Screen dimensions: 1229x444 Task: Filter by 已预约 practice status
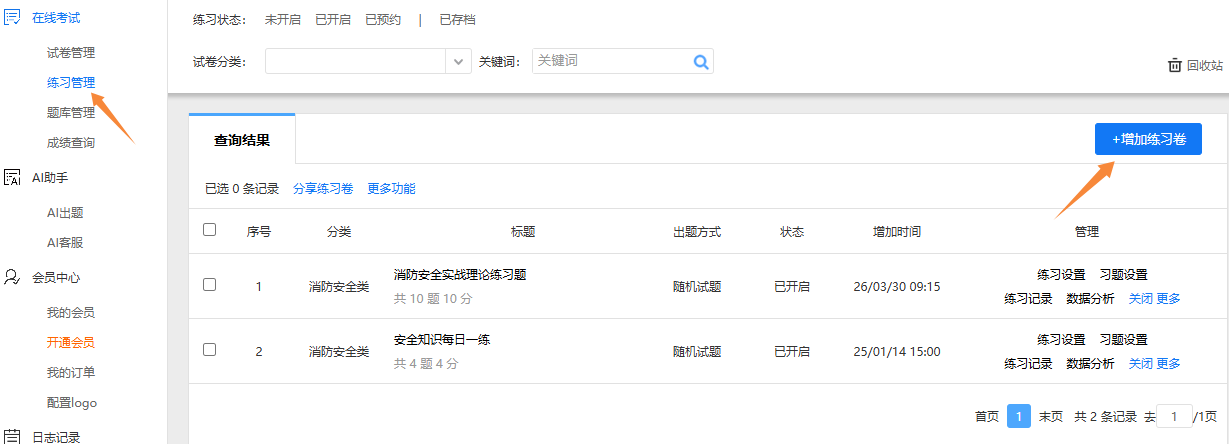point(383,20)
